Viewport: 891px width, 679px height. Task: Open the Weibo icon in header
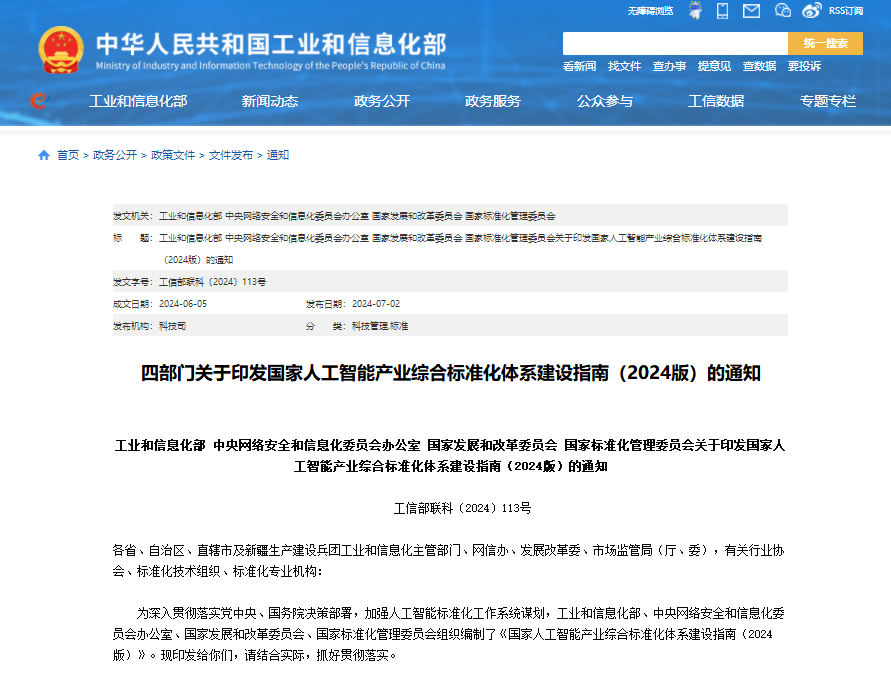click(x=811, y=10)
